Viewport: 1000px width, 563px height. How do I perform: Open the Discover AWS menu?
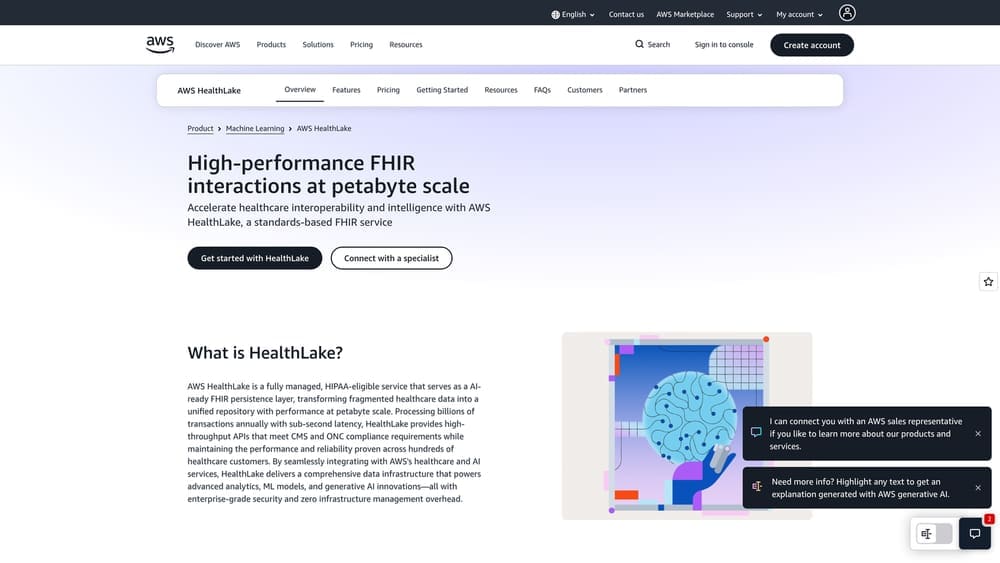coord(217,45)
